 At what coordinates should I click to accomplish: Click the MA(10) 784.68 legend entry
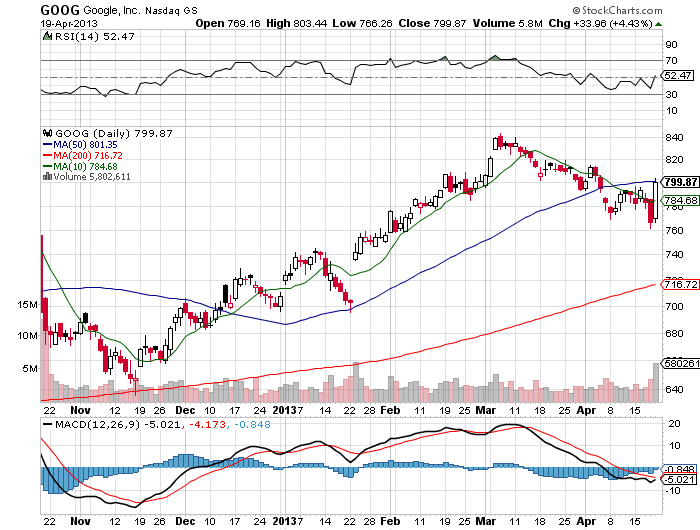[80, 167]
